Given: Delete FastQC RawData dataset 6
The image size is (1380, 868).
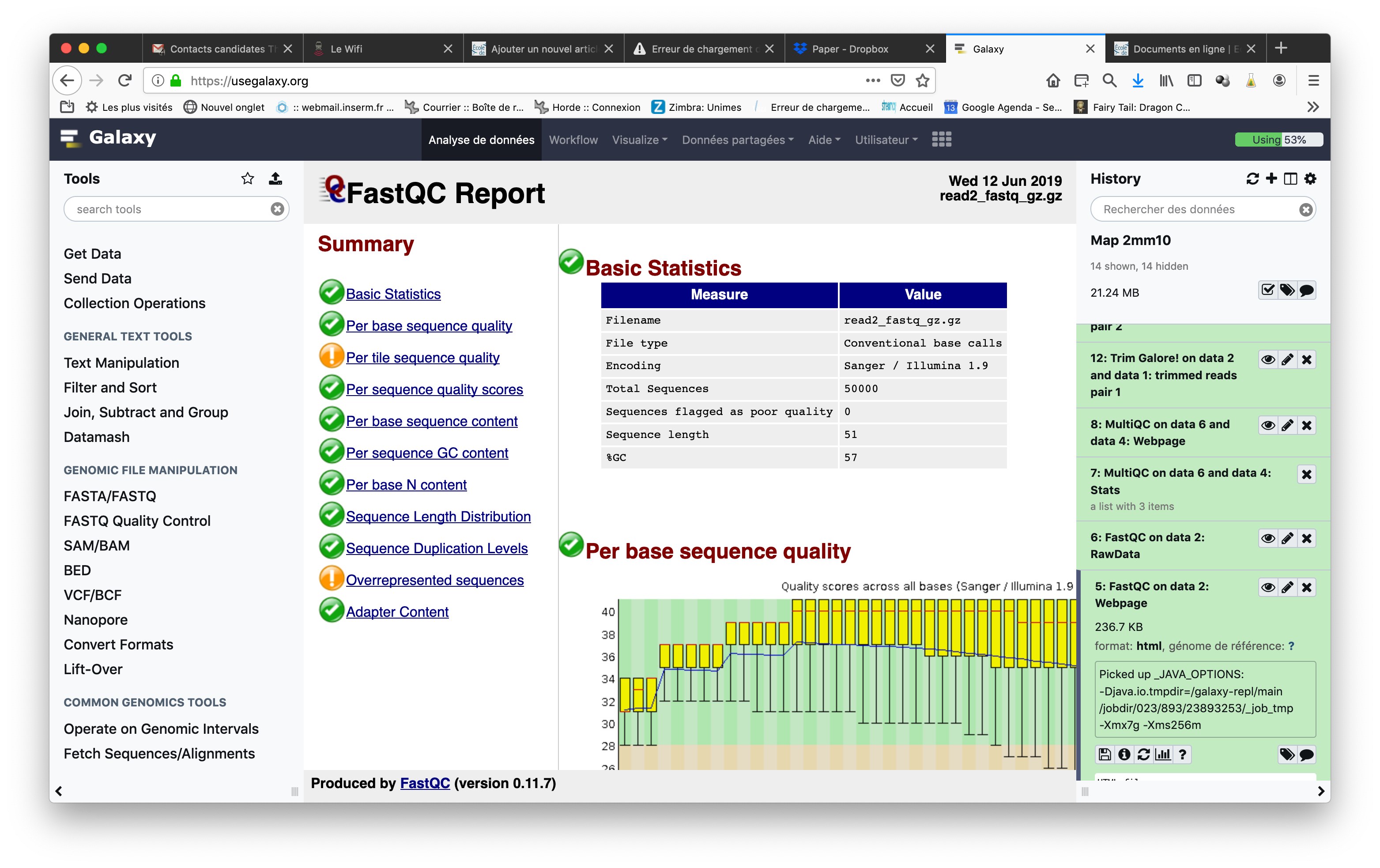Looking at the screenshot, I should (x=1307, y=538).
